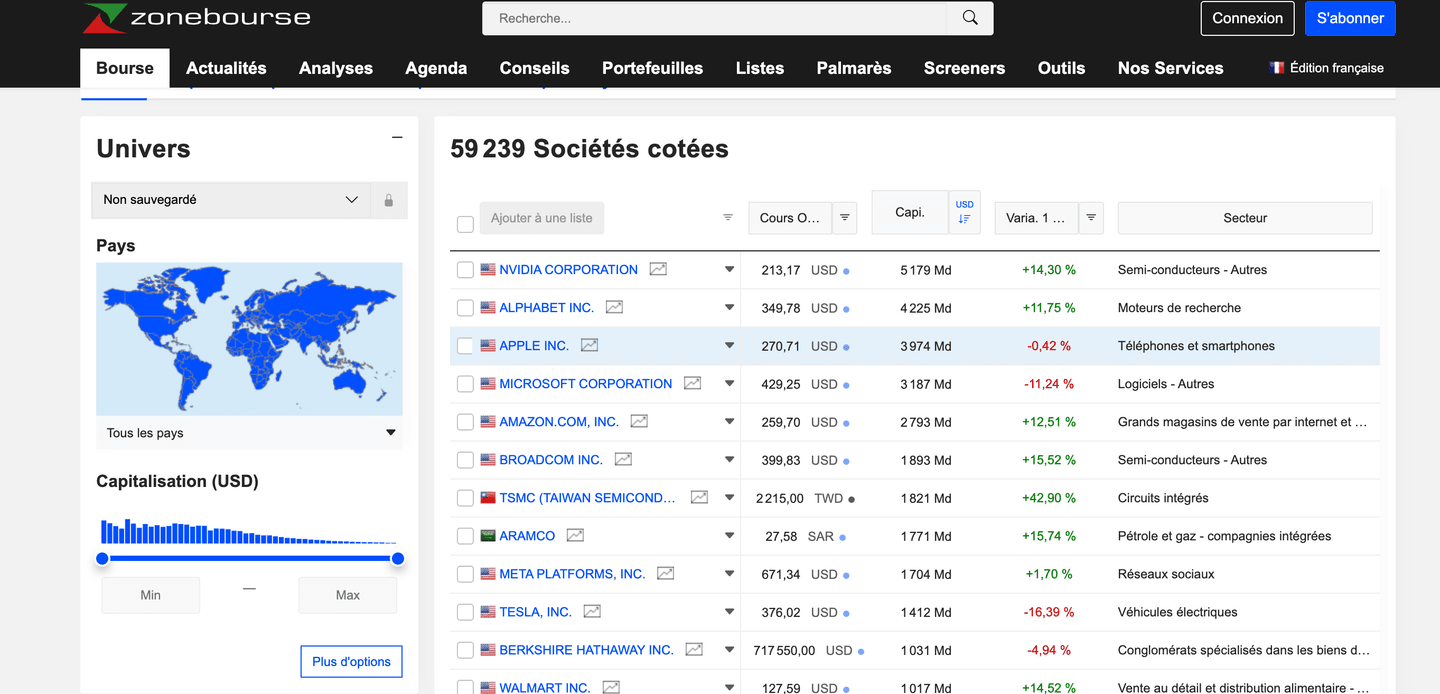
Task: Tick the checkbox for TESLA, INC.
Action: click(465, 612)
